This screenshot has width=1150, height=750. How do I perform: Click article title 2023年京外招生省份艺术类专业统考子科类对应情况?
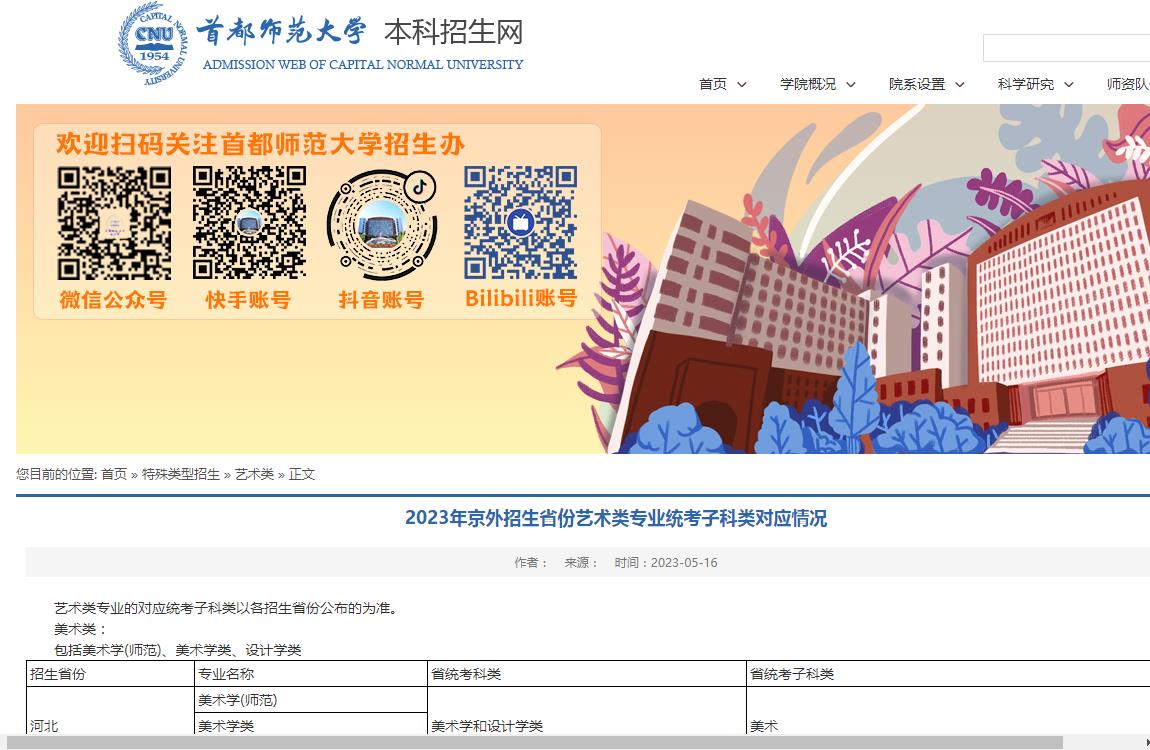616,518
